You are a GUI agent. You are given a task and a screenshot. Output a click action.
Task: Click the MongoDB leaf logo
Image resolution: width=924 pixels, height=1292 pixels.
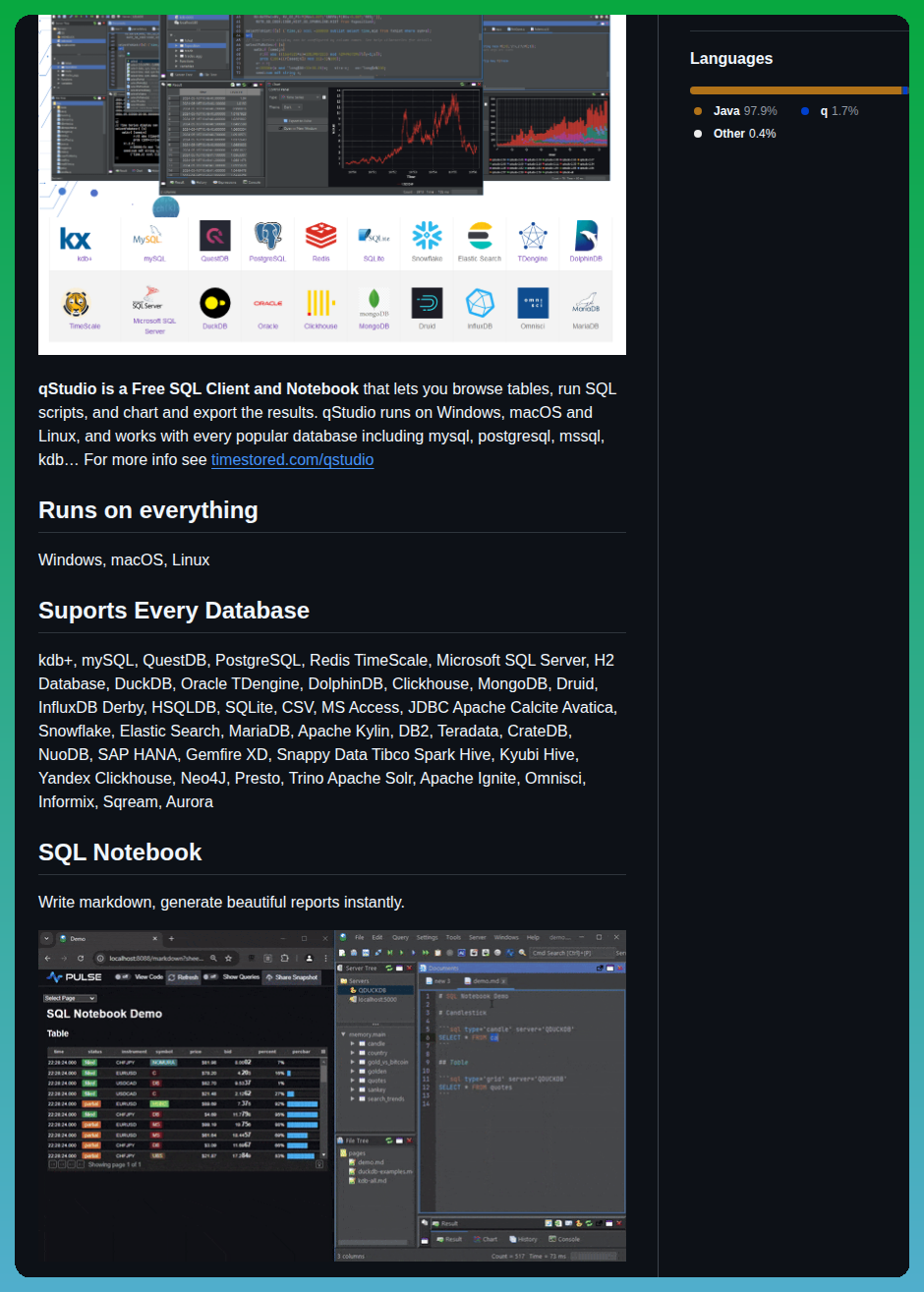tap(374, 303)
